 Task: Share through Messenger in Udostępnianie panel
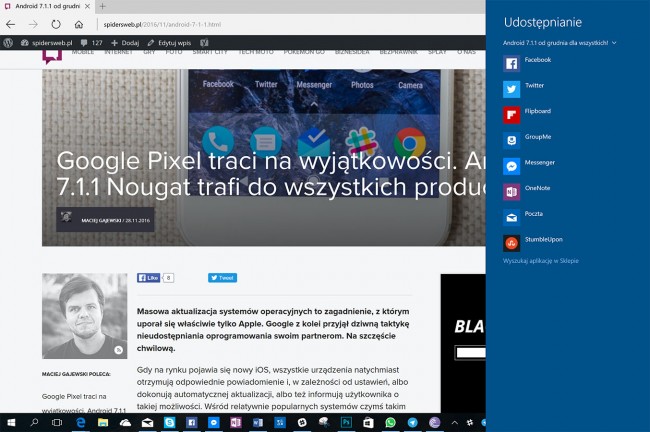(529, 166)
